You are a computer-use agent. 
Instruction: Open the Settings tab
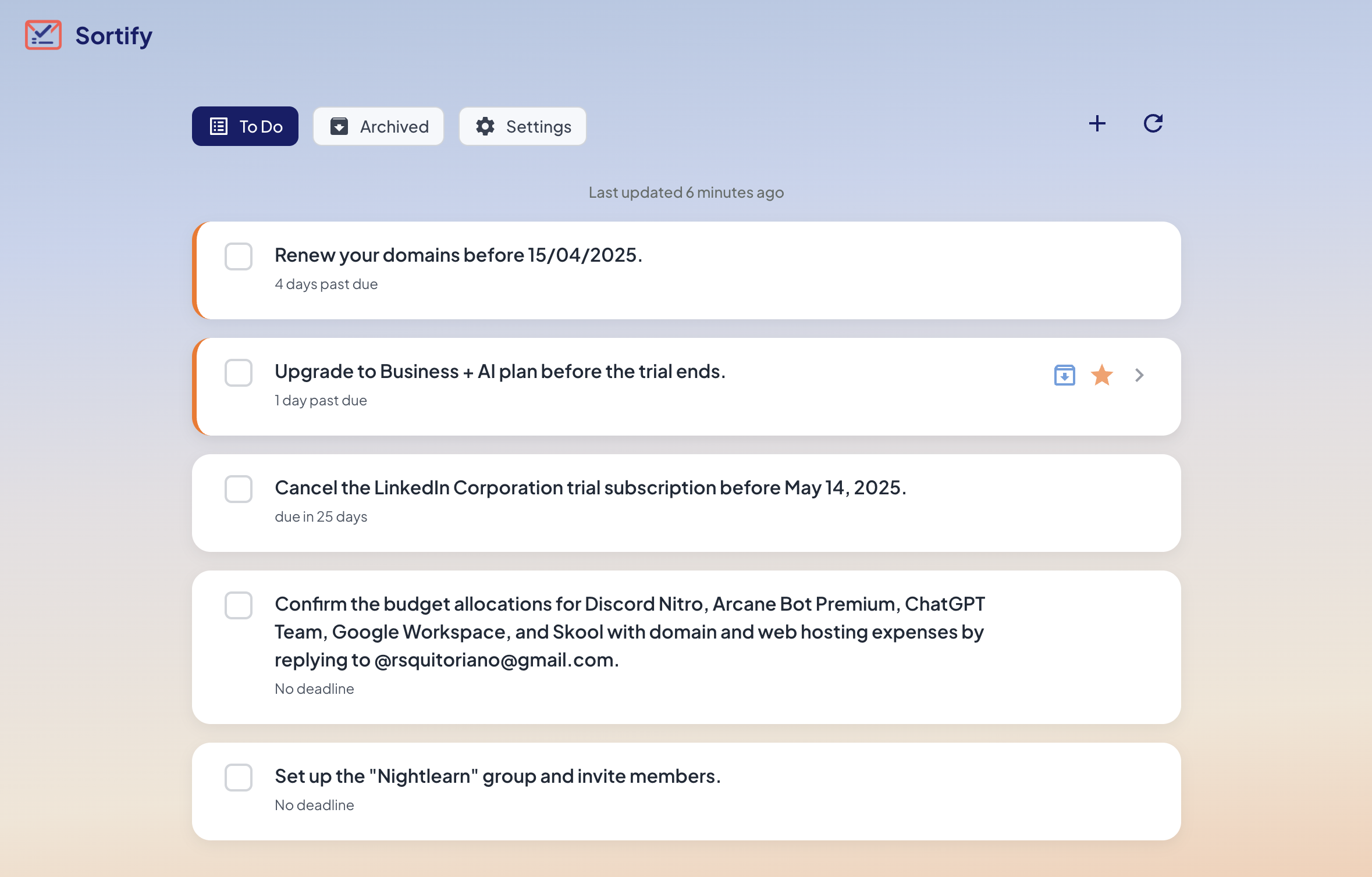[522, 126]
